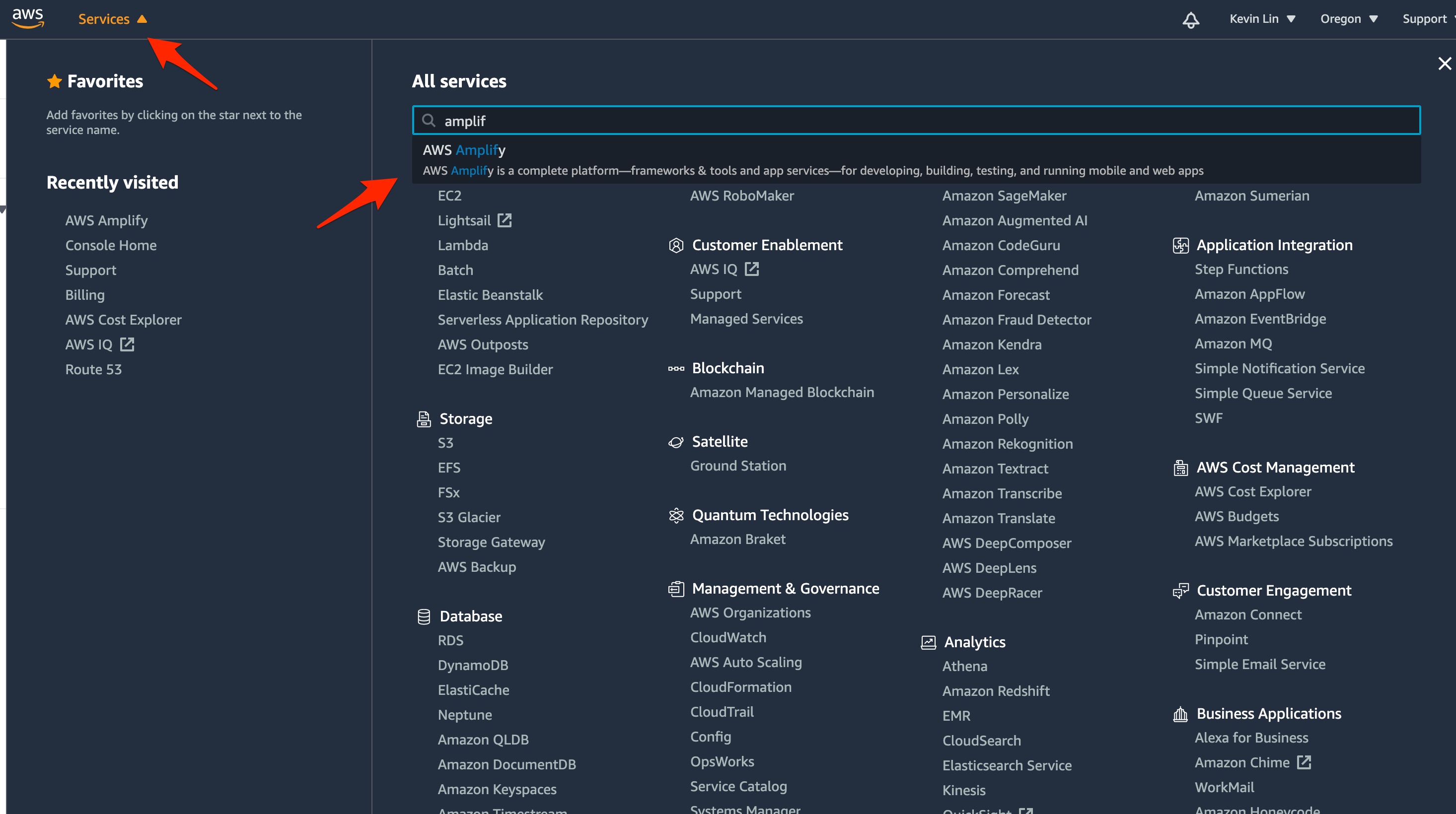
Task: Click the Database category icon
Action: (424, 616)
